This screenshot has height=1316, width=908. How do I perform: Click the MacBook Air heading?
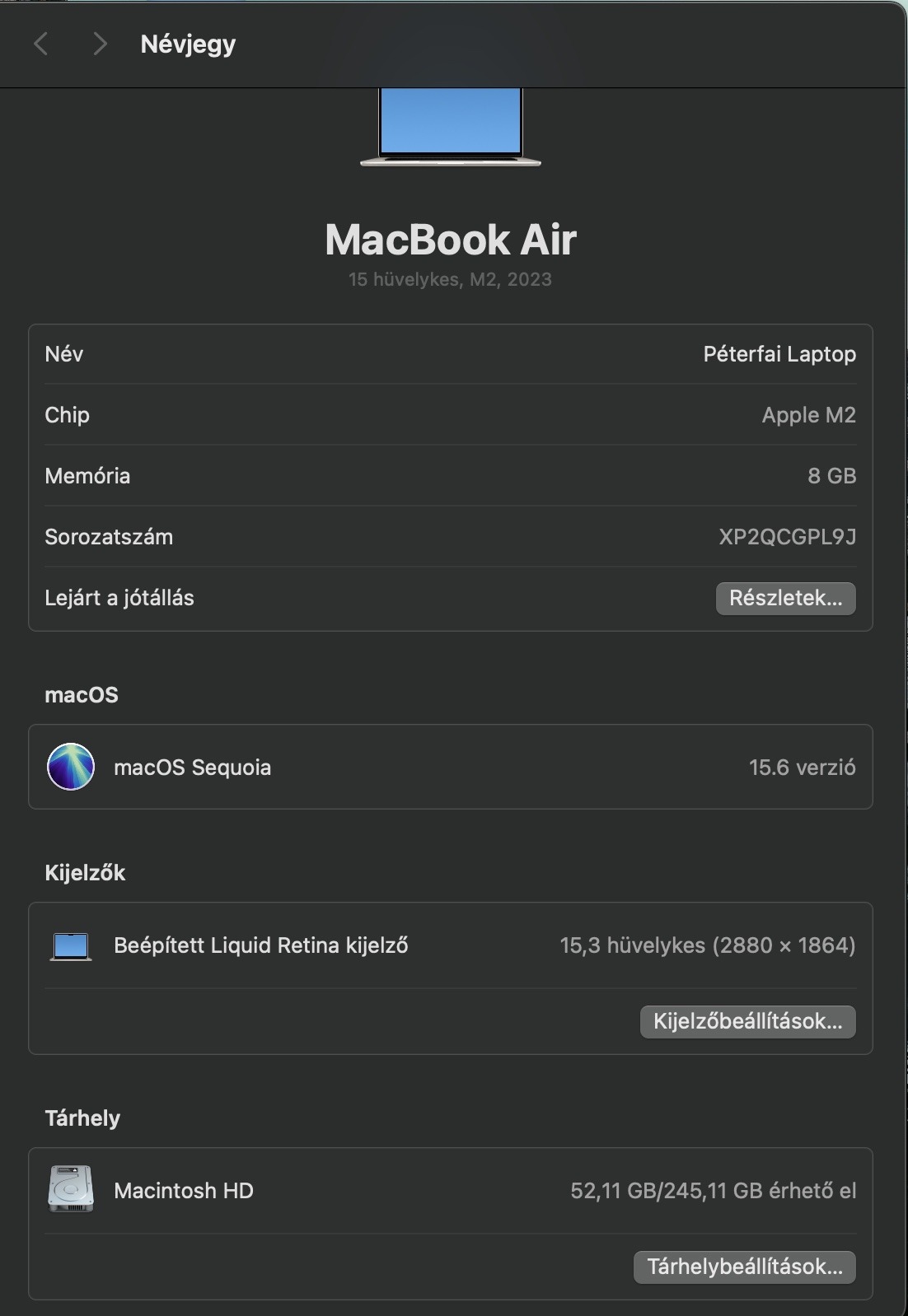click(x=451, y=240)
